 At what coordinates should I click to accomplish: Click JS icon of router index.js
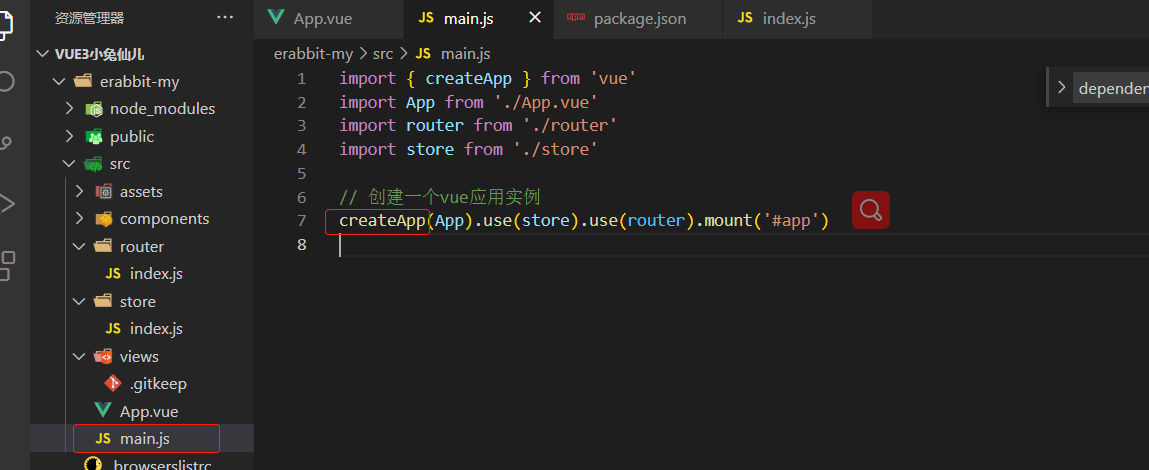[113, 274]
